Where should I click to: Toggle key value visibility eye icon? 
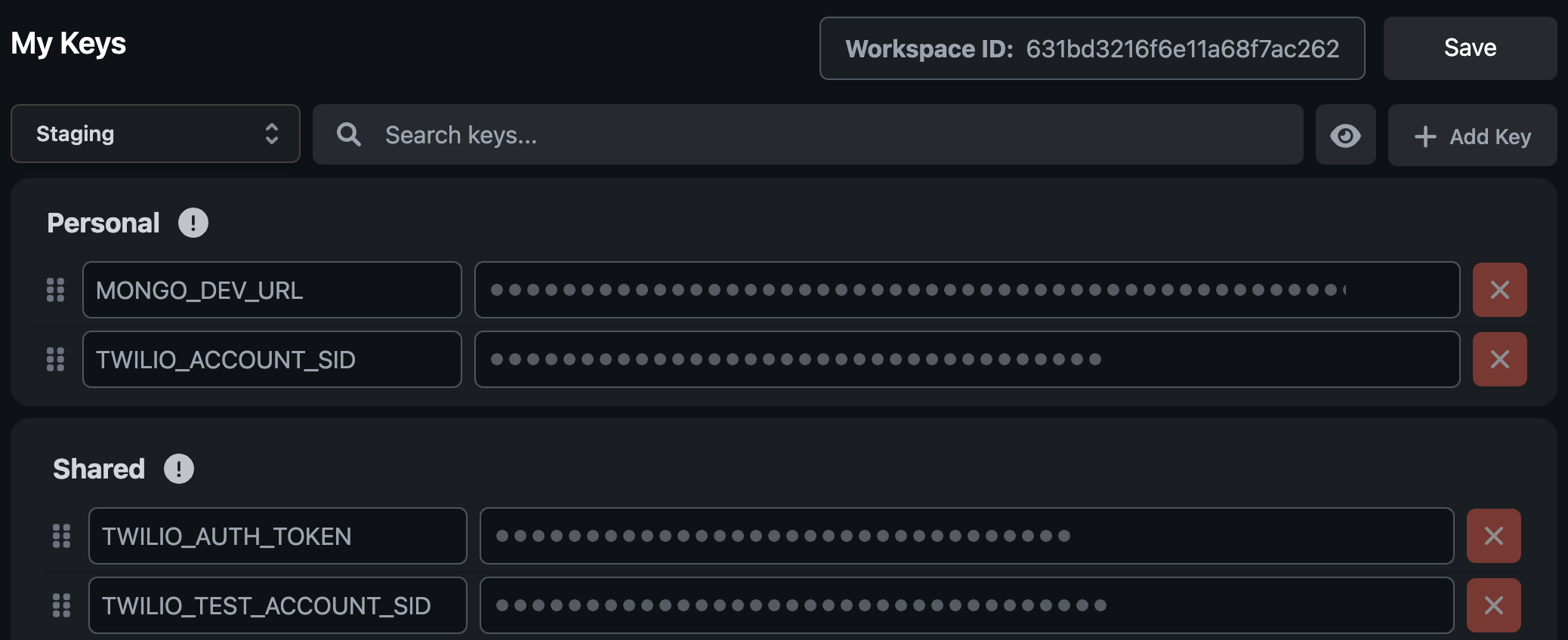[x=1345, y=135]
